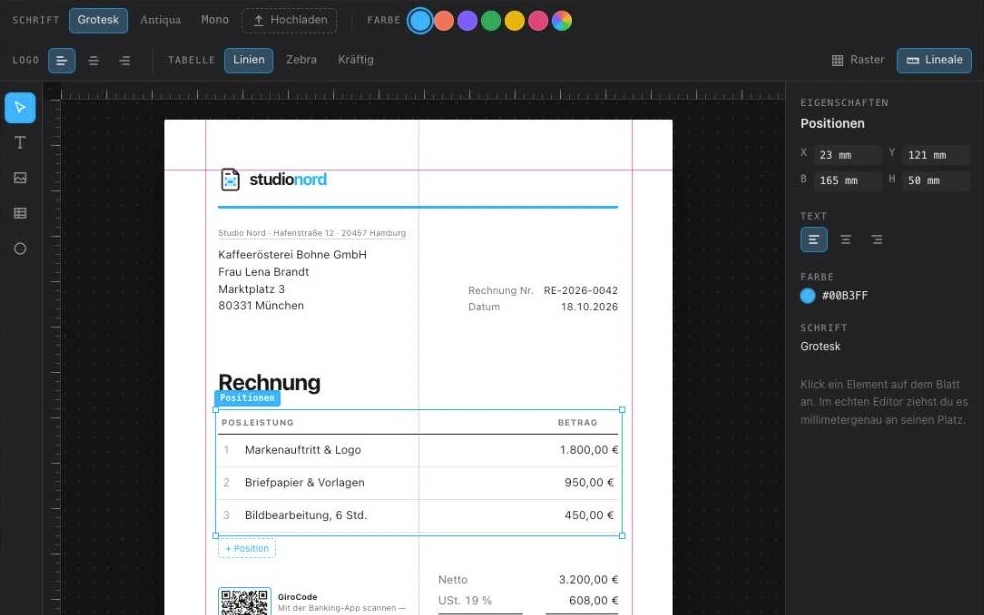
Task: Click the 1.800,00 € amount
Action: pos(589,450)
